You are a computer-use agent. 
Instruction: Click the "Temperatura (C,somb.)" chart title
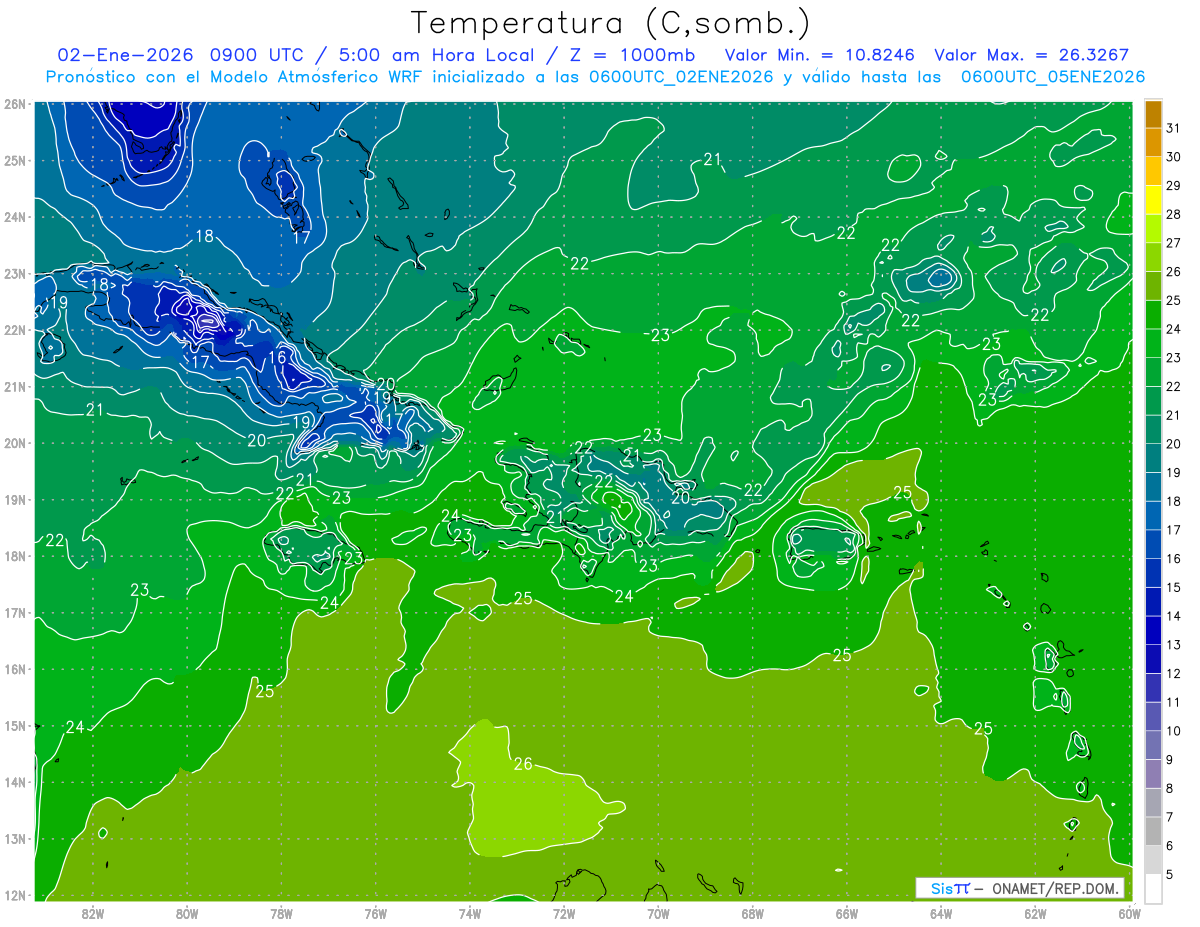[x=611, y=22]
